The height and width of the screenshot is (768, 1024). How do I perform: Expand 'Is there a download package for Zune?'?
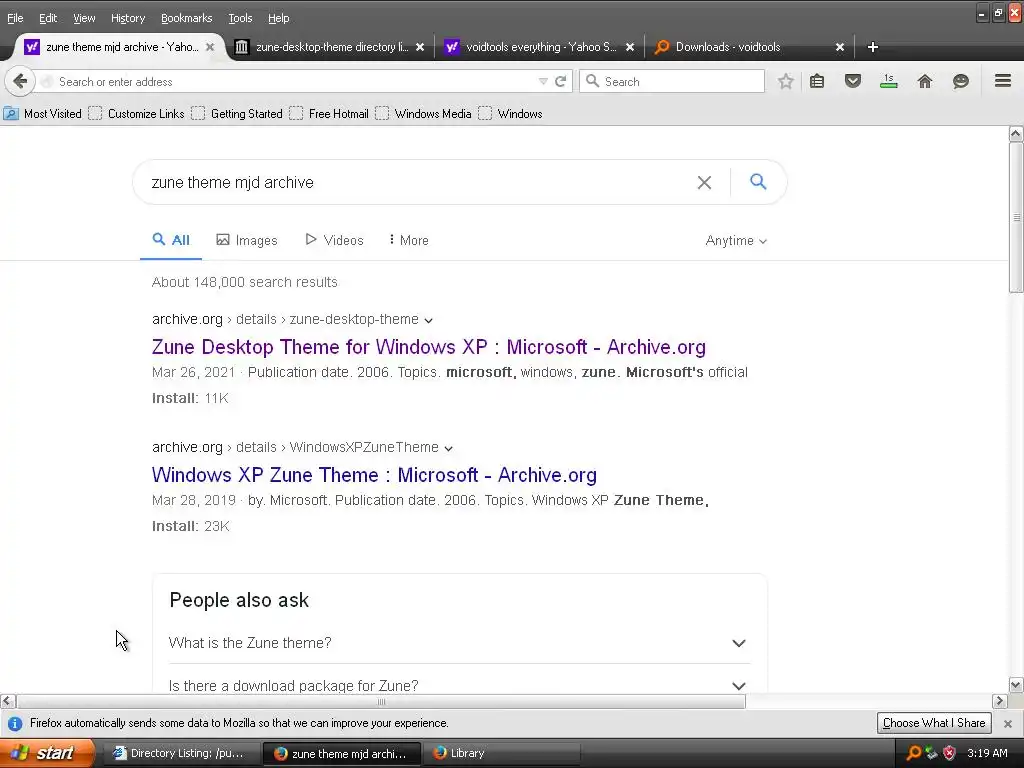coord(459,684)
